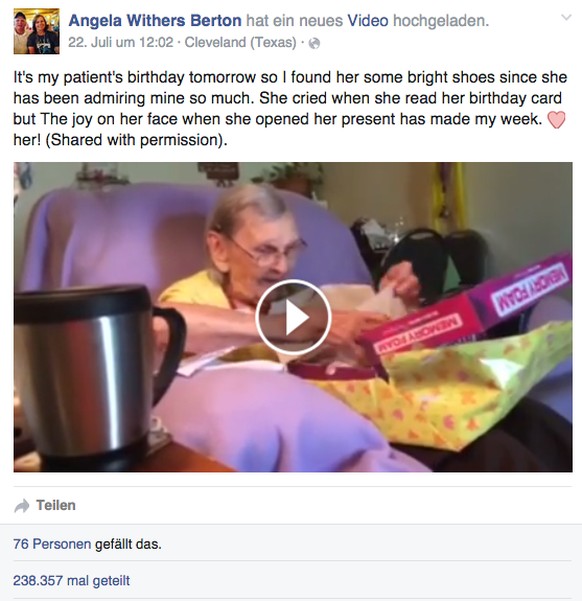This screenshot has height=601, width=582.
Task: Open the Video link in post header
Action: pos(368,20)
